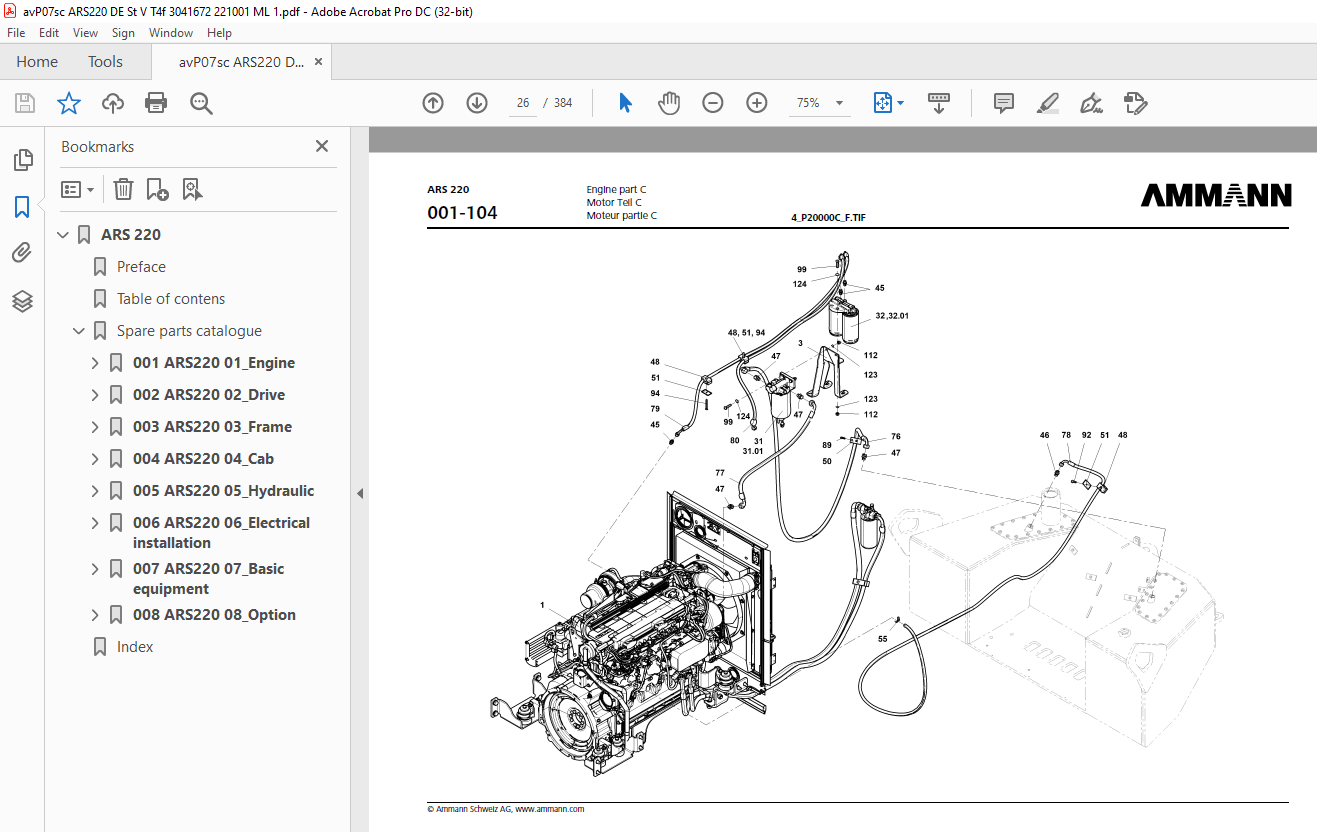Image resolution: width=1317 pixels, height=832 pixels.
Task: Go to previous page arrow
Action: (433, 103)
